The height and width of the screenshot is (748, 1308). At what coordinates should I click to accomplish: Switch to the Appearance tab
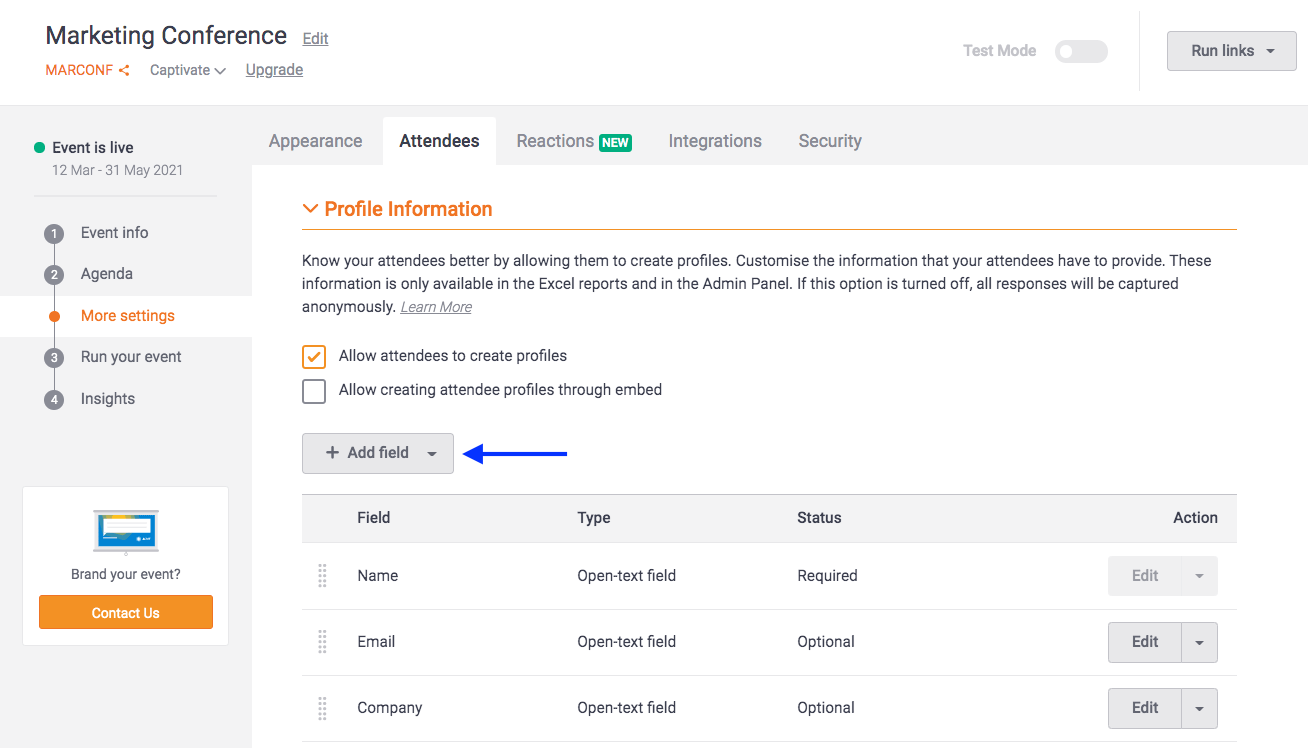315,141
